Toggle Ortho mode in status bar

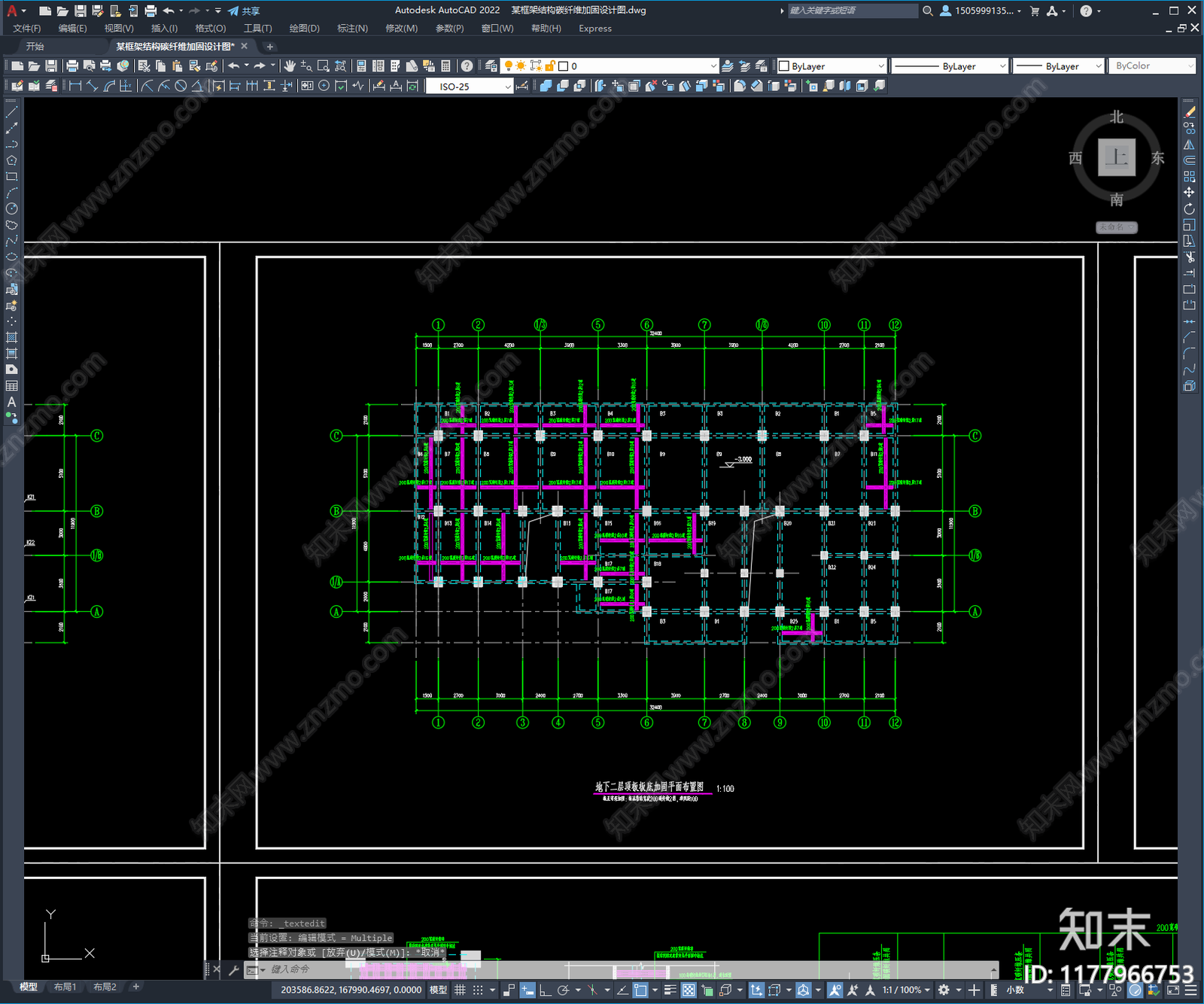point(544,990)
